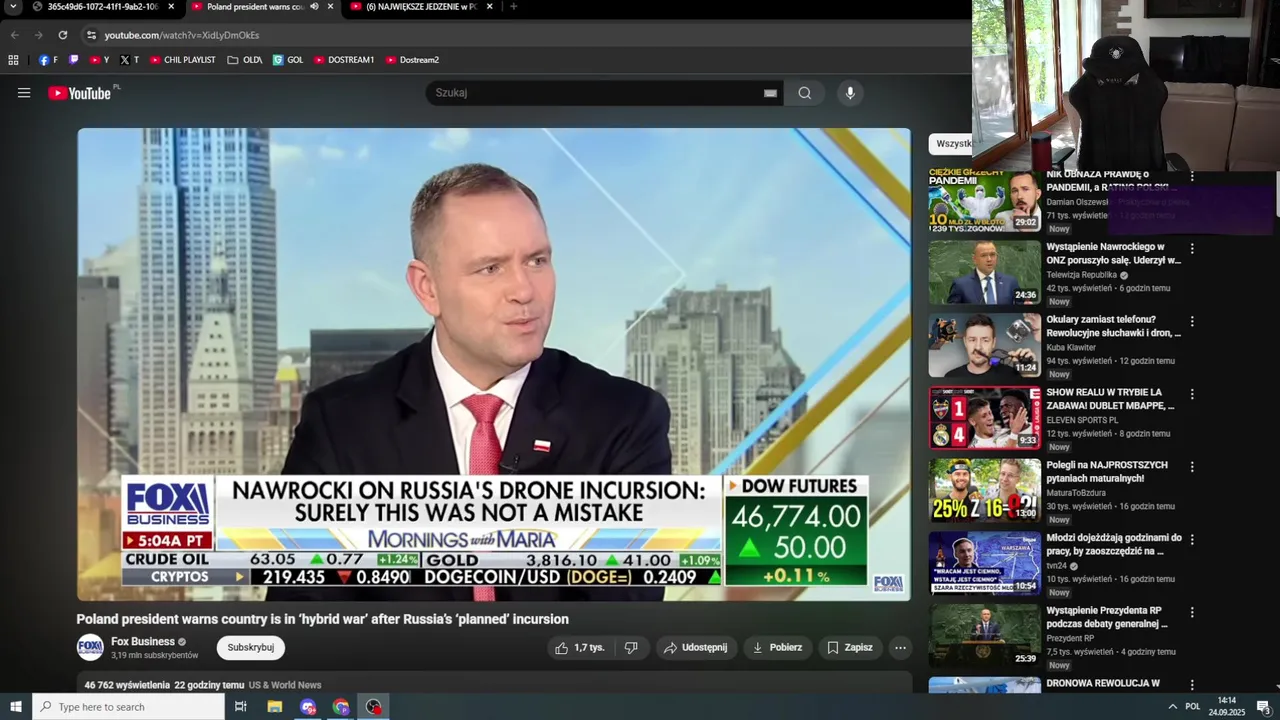Screen dimensions: 1280x720
Task: Open a new browser tab
Action: click(x=513, y=7)
